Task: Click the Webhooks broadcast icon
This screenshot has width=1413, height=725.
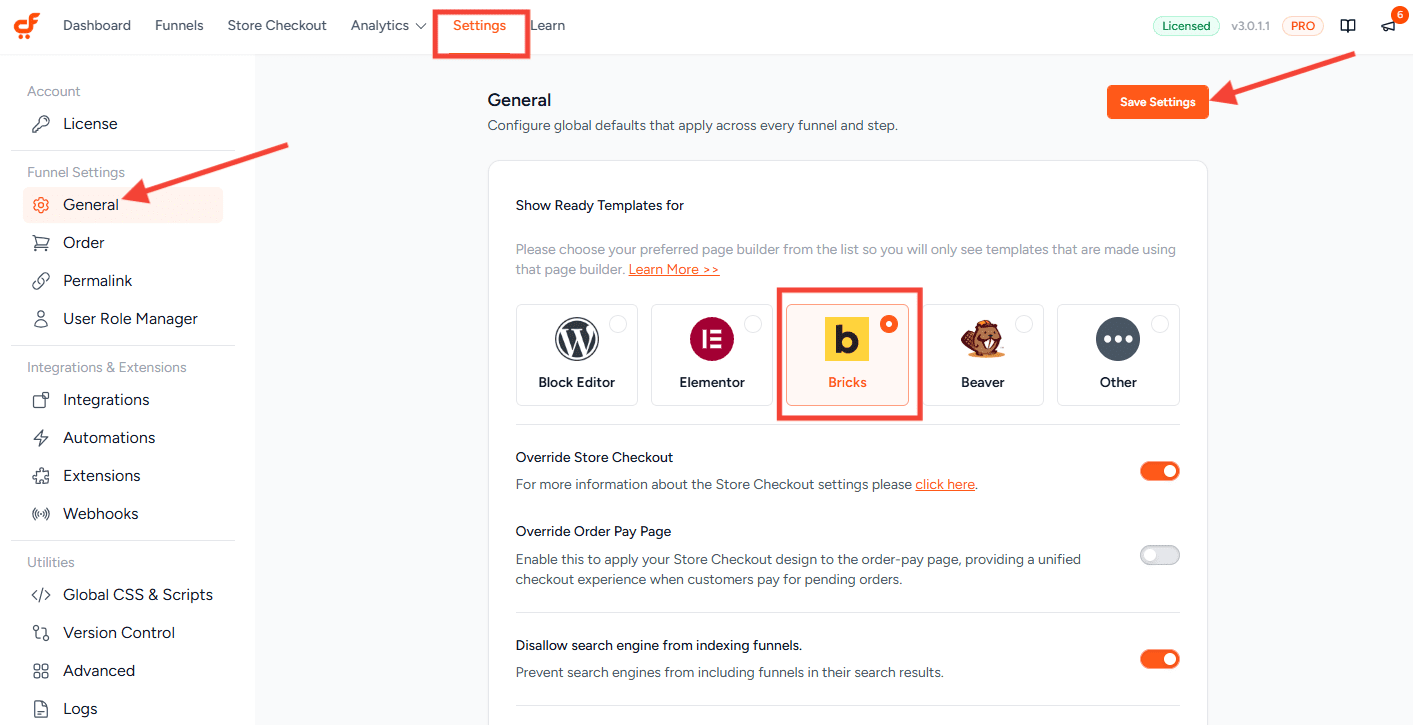Action: point(41,514)
